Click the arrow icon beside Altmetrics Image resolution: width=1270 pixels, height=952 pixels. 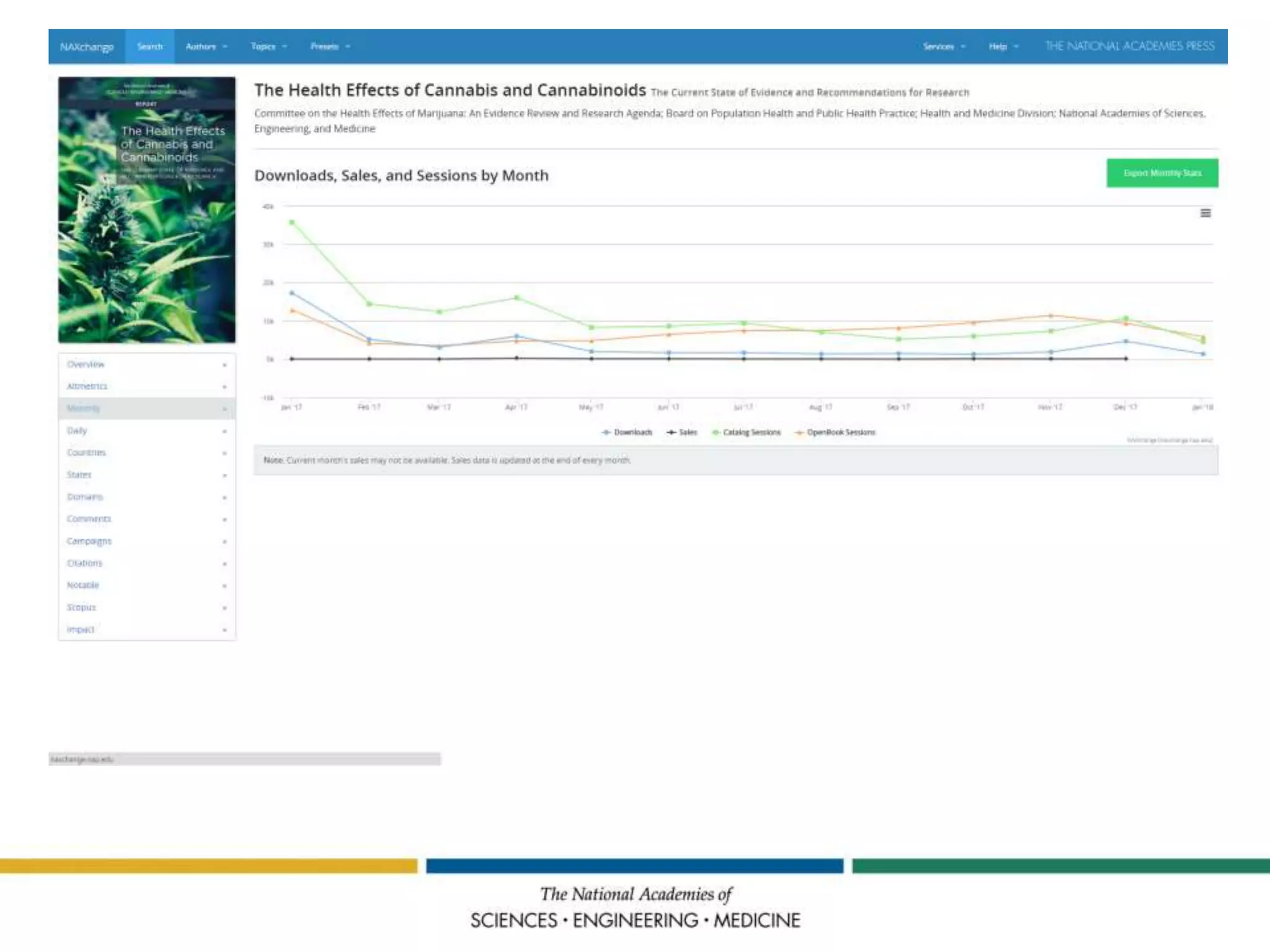[224, 387]
